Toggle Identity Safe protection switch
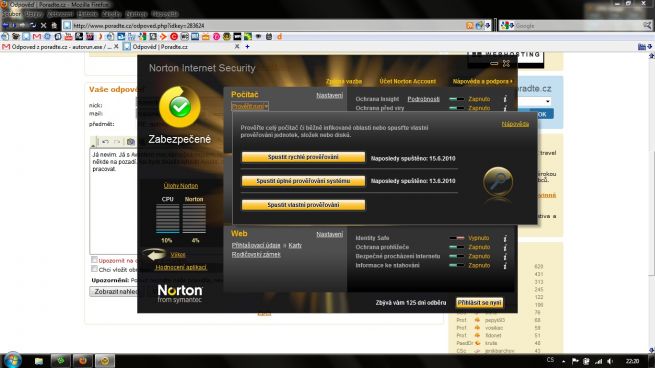The width and height of the screenshot is (655, 368). (457, 238)
